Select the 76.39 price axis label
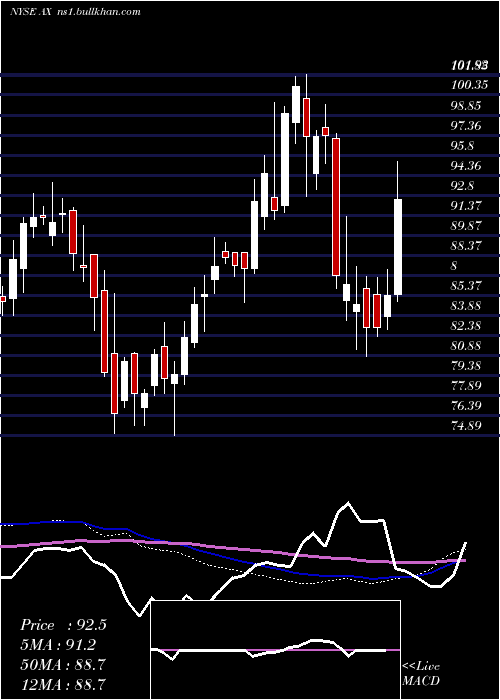Image resolution: width=500 pixels, height=700 pixels. click(466, 406)
